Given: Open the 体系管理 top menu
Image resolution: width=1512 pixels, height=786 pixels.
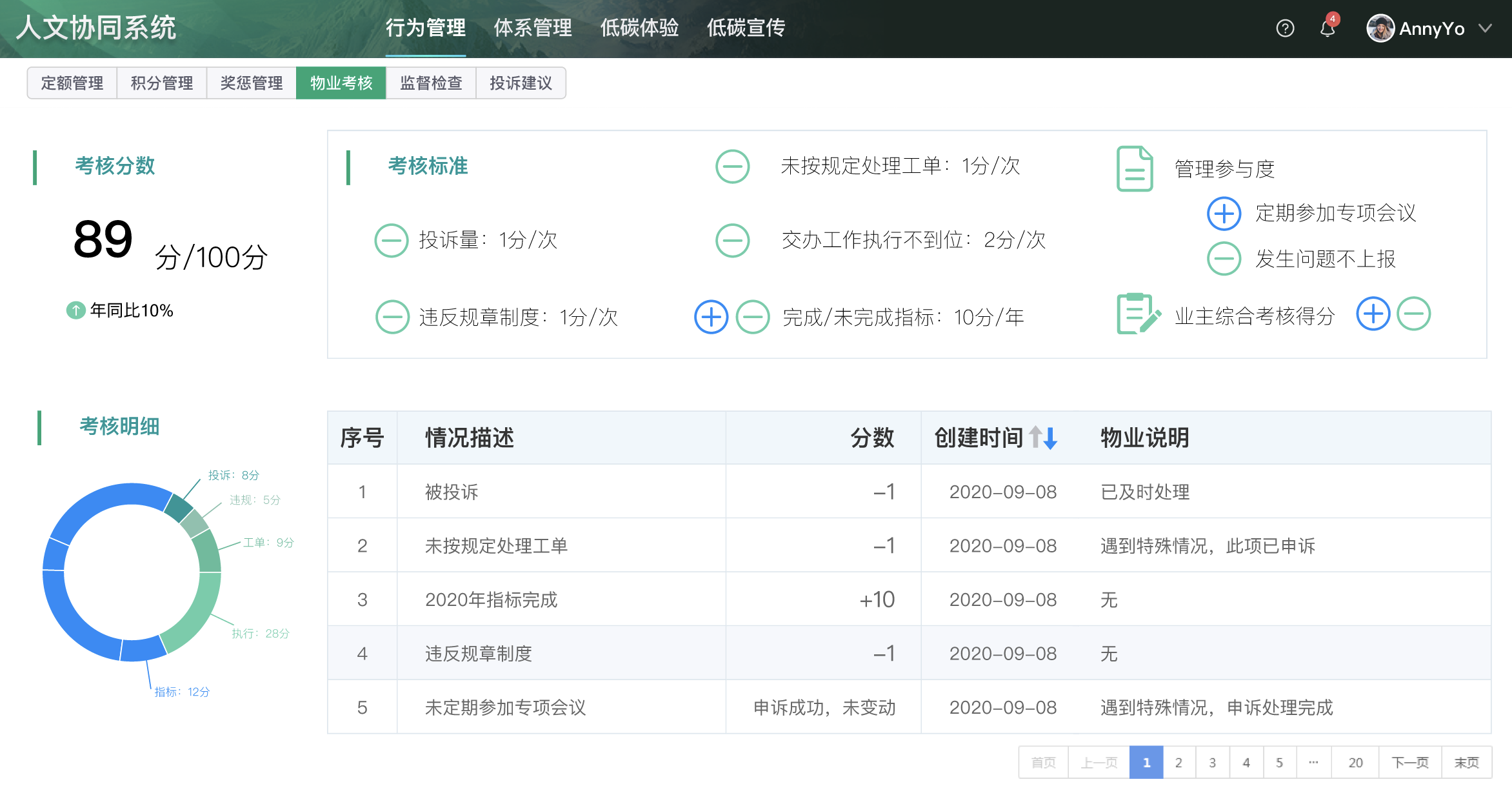Looking at the screenshot, I should pyautogui.click(x=533, y=28).
